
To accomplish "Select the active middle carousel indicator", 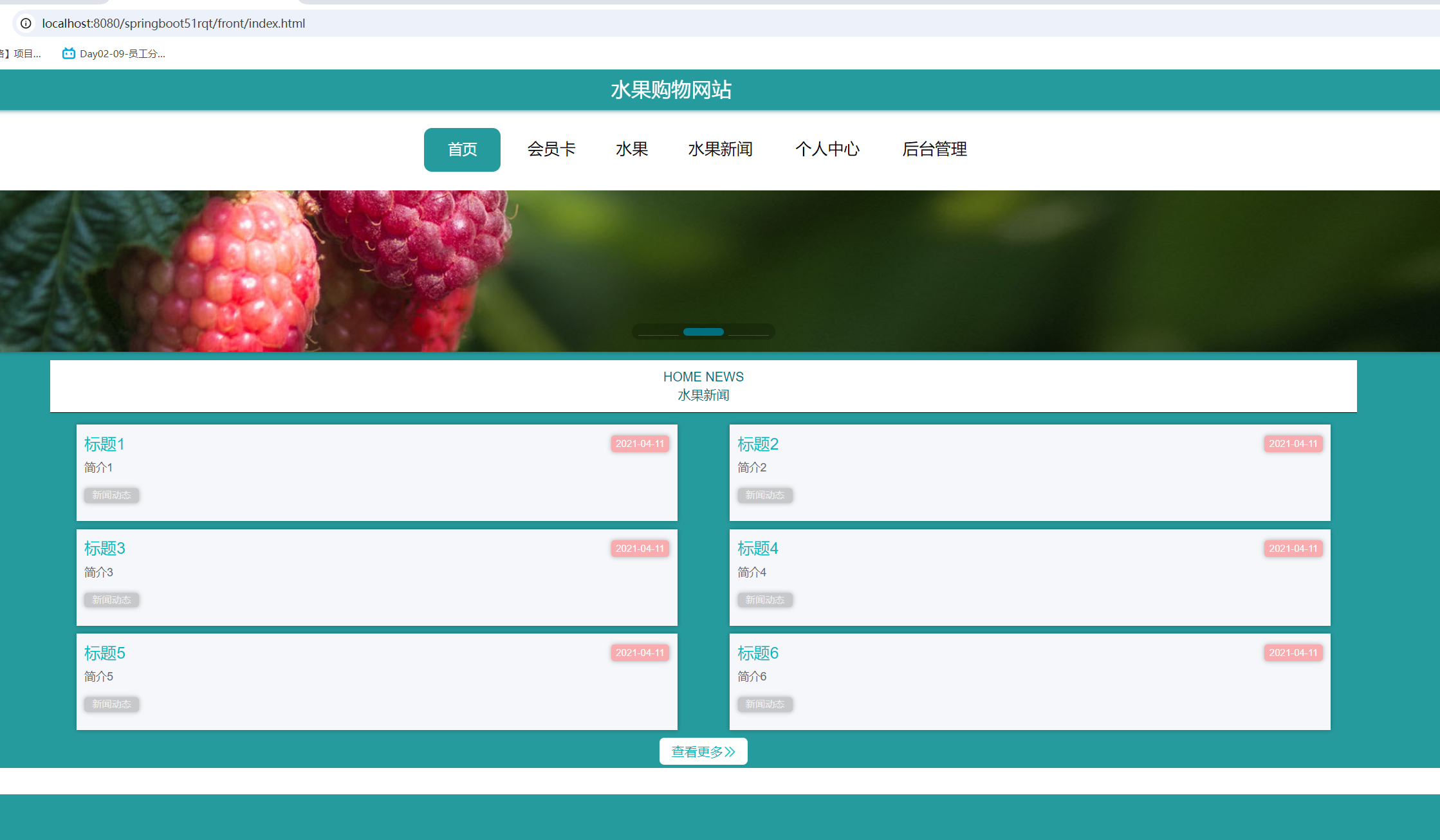I will coord(703,331).
